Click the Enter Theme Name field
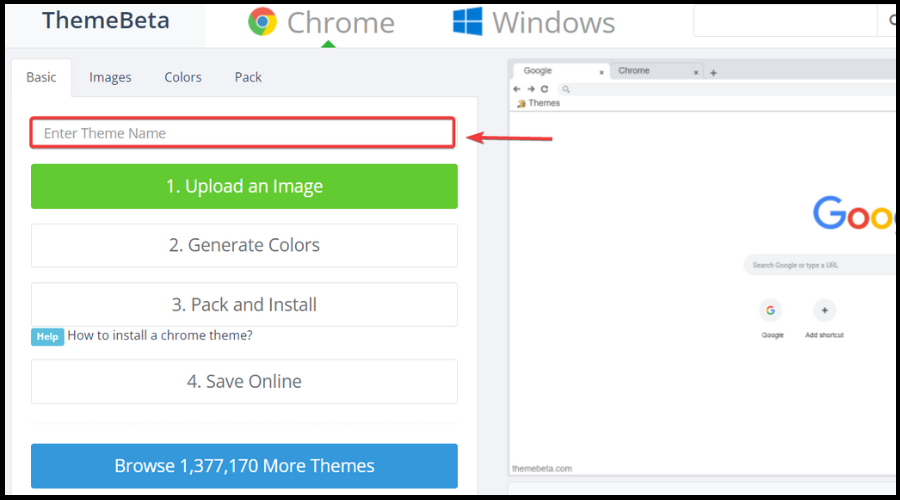 [243, 133]
